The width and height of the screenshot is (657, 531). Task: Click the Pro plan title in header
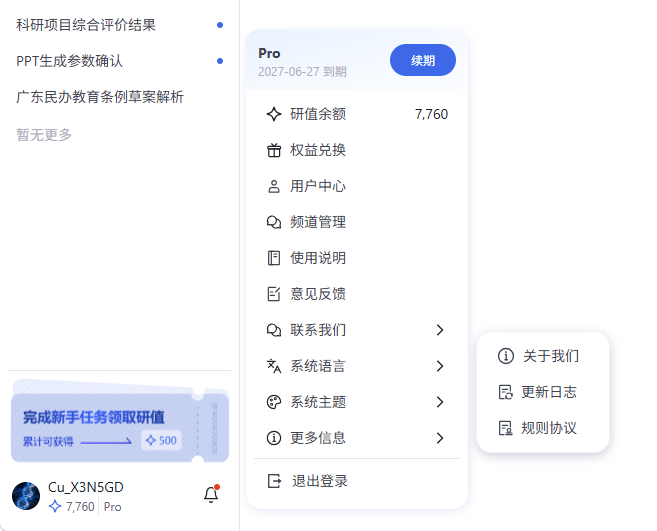tap(269, 53)
